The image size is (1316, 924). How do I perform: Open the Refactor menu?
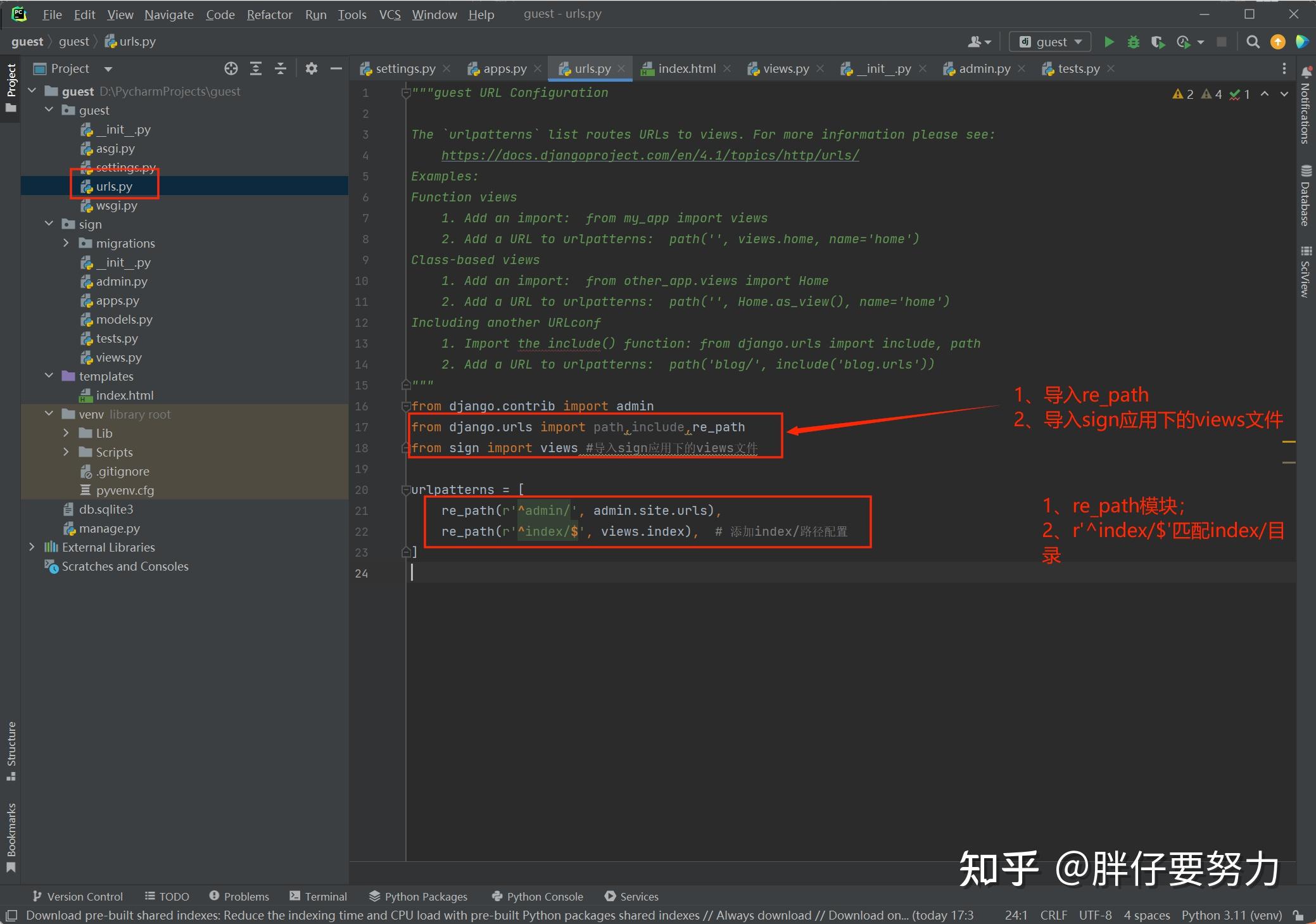[x=269, y=14]
